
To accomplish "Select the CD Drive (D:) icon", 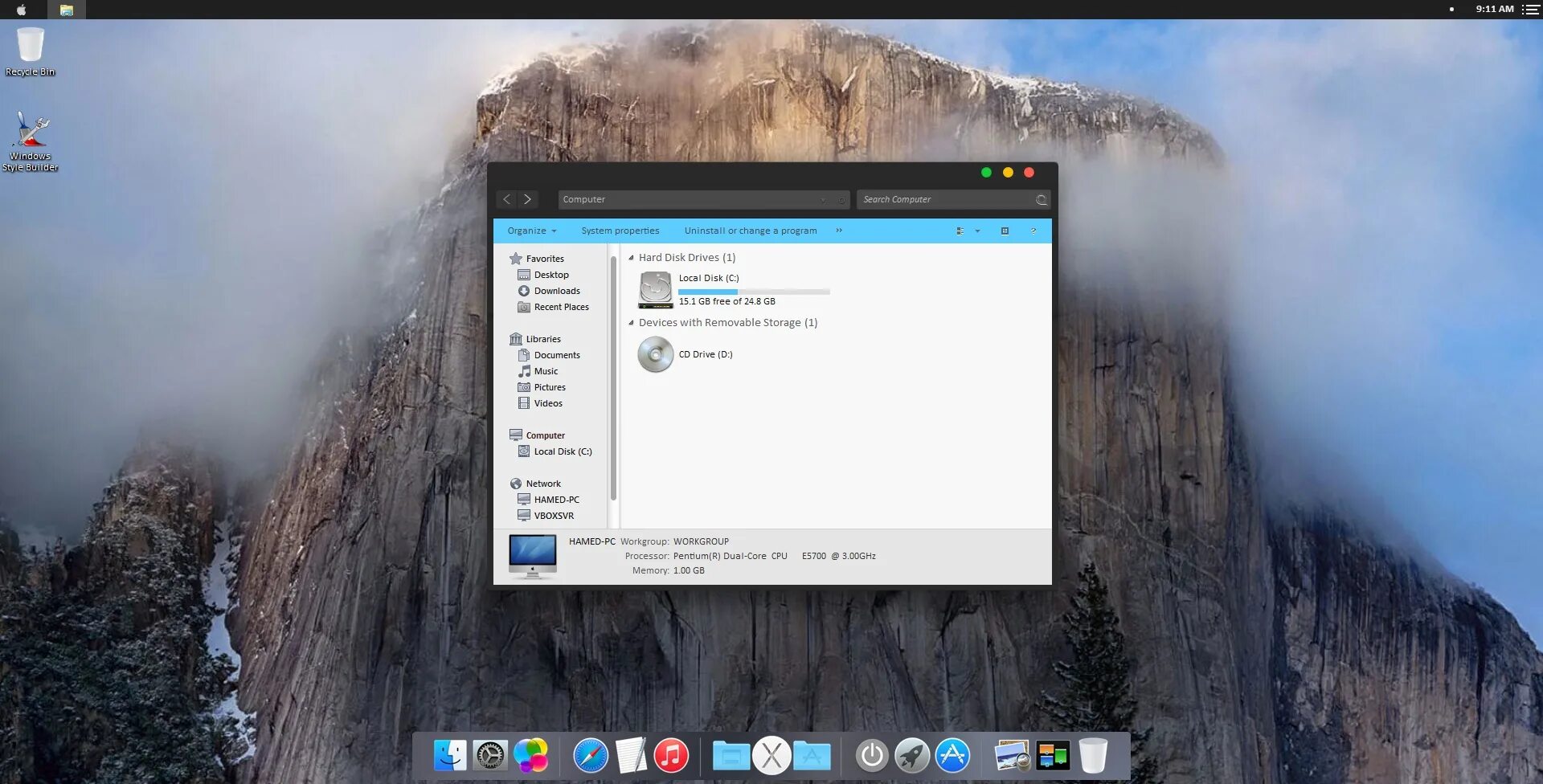I will tap(656, 354).
